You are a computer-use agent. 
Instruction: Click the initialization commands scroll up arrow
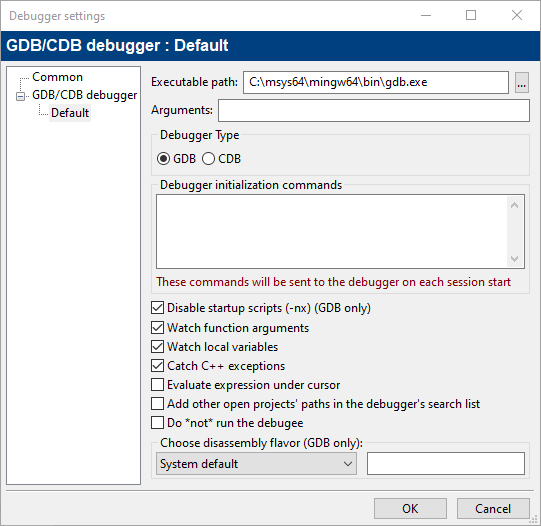coord(514,205)
